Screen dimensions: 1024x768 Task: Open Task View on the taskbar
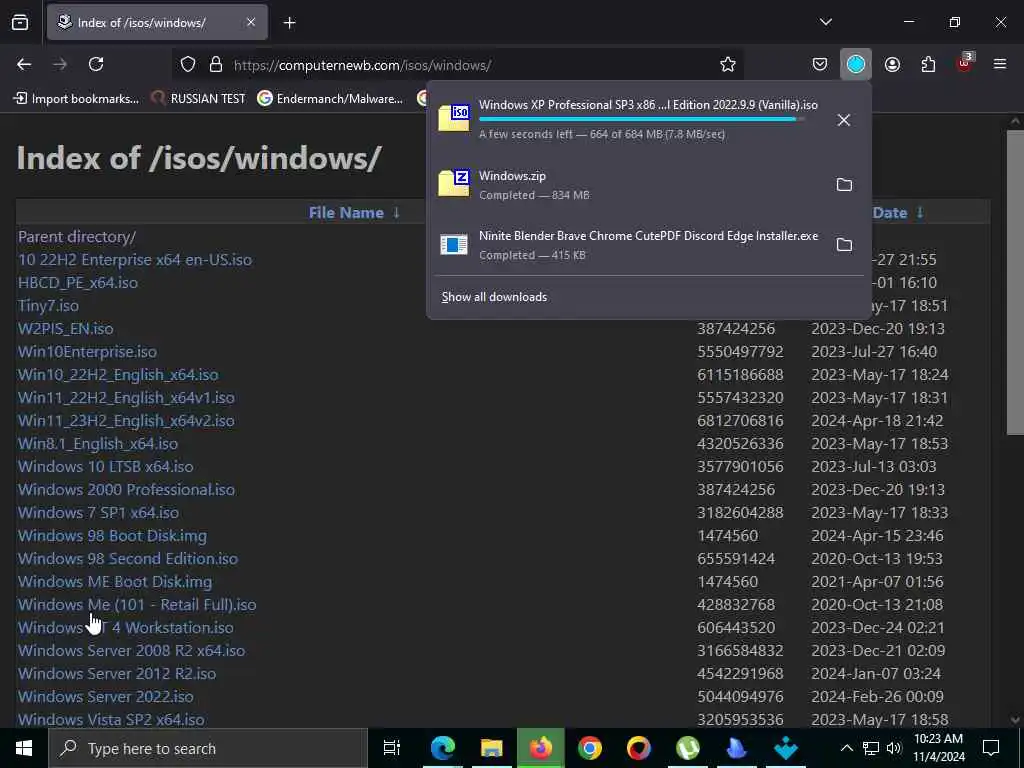point(392,748)
